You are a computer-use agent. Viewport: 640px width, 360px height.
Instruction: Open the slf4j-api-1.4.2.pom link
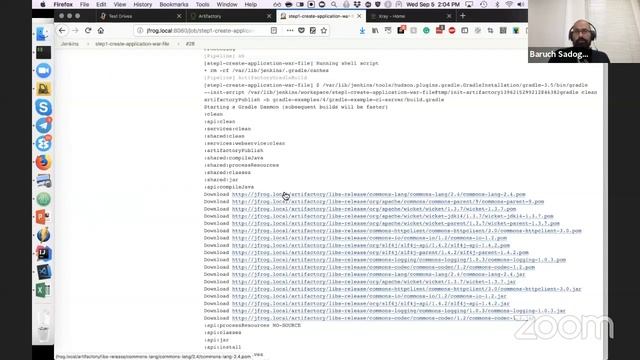point(371,245)
